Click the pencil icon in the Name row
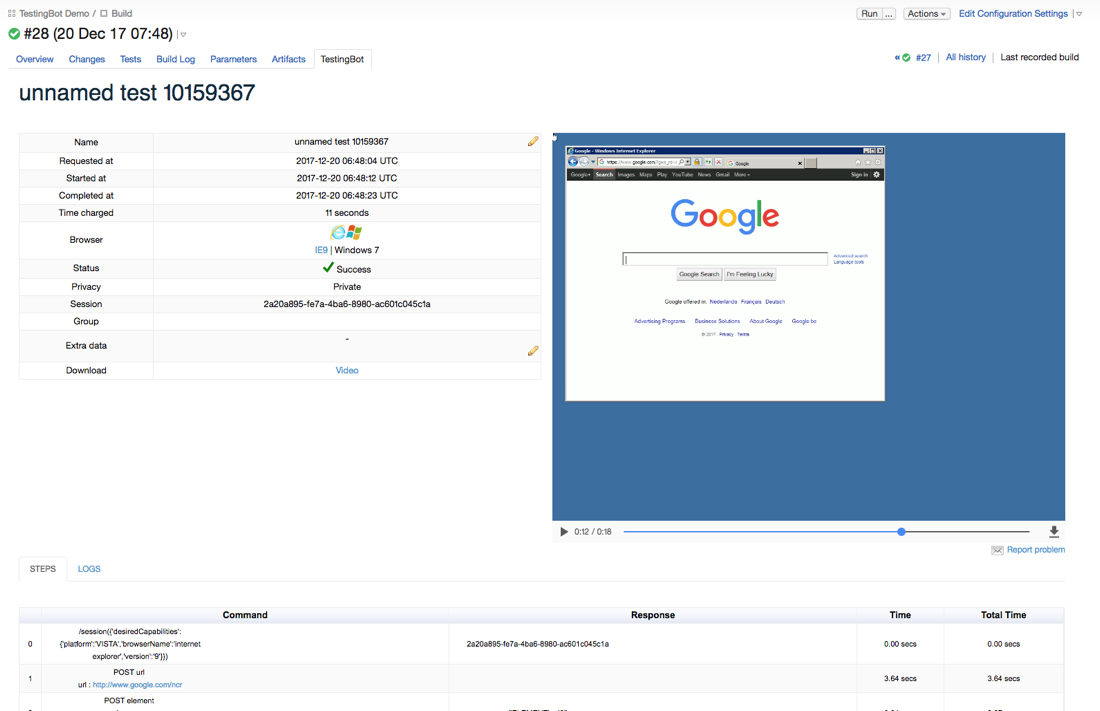This screenshot has width=1100, height=711. tap(533, 142)
